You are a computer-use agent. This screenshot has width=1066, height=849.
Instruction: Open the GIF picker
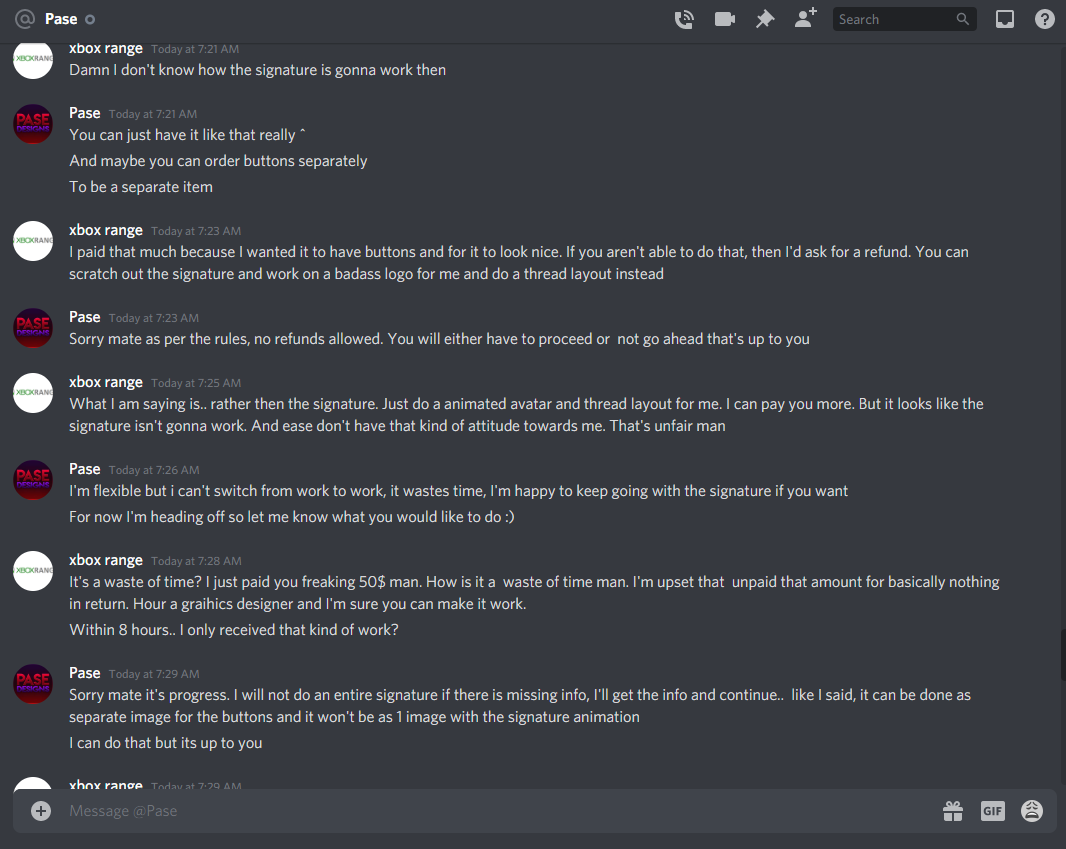(993, 810)
